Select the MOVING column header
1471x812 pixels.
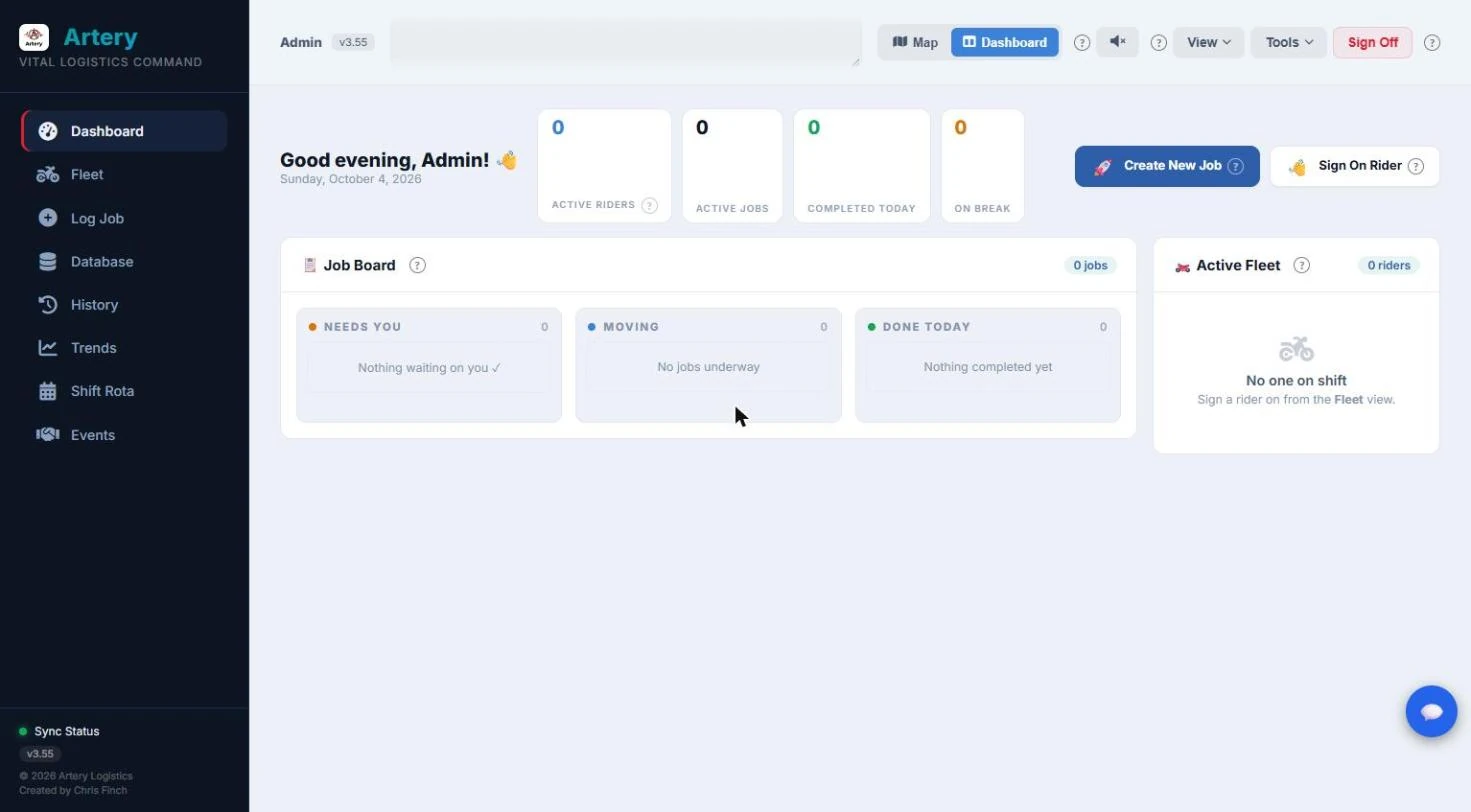tap(708, 327)
